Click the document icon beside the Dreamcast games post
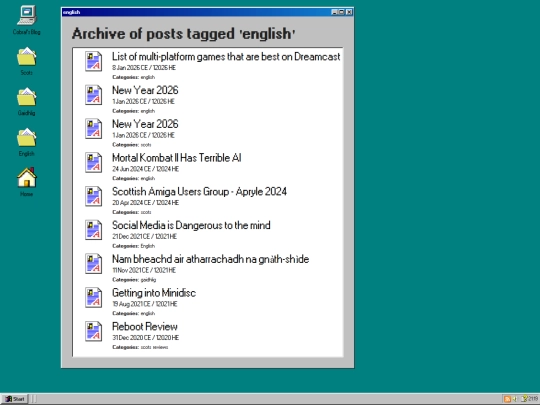 [x=94, y=61]
